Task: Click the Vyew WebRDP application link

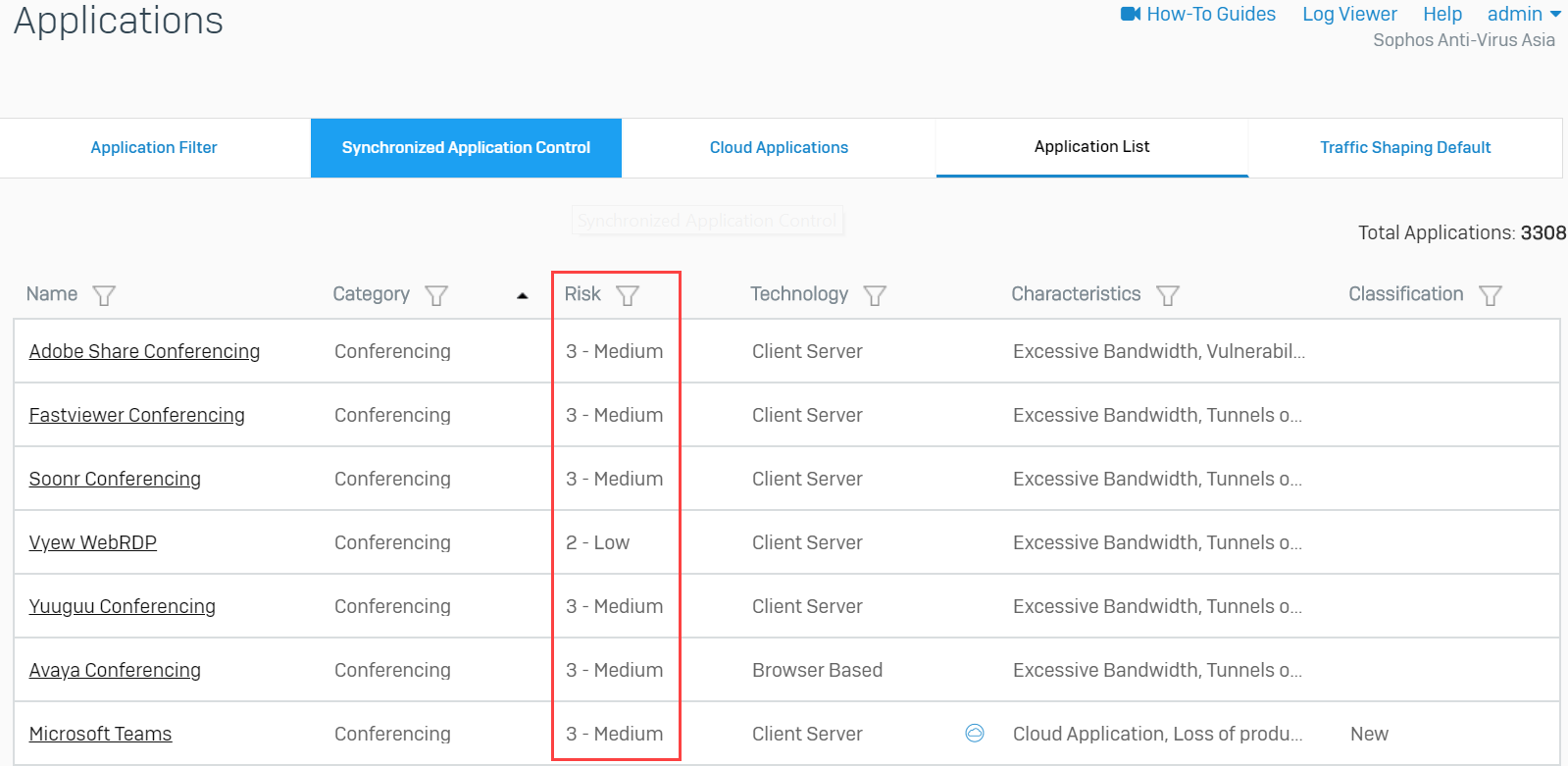Action: point(93,542)
